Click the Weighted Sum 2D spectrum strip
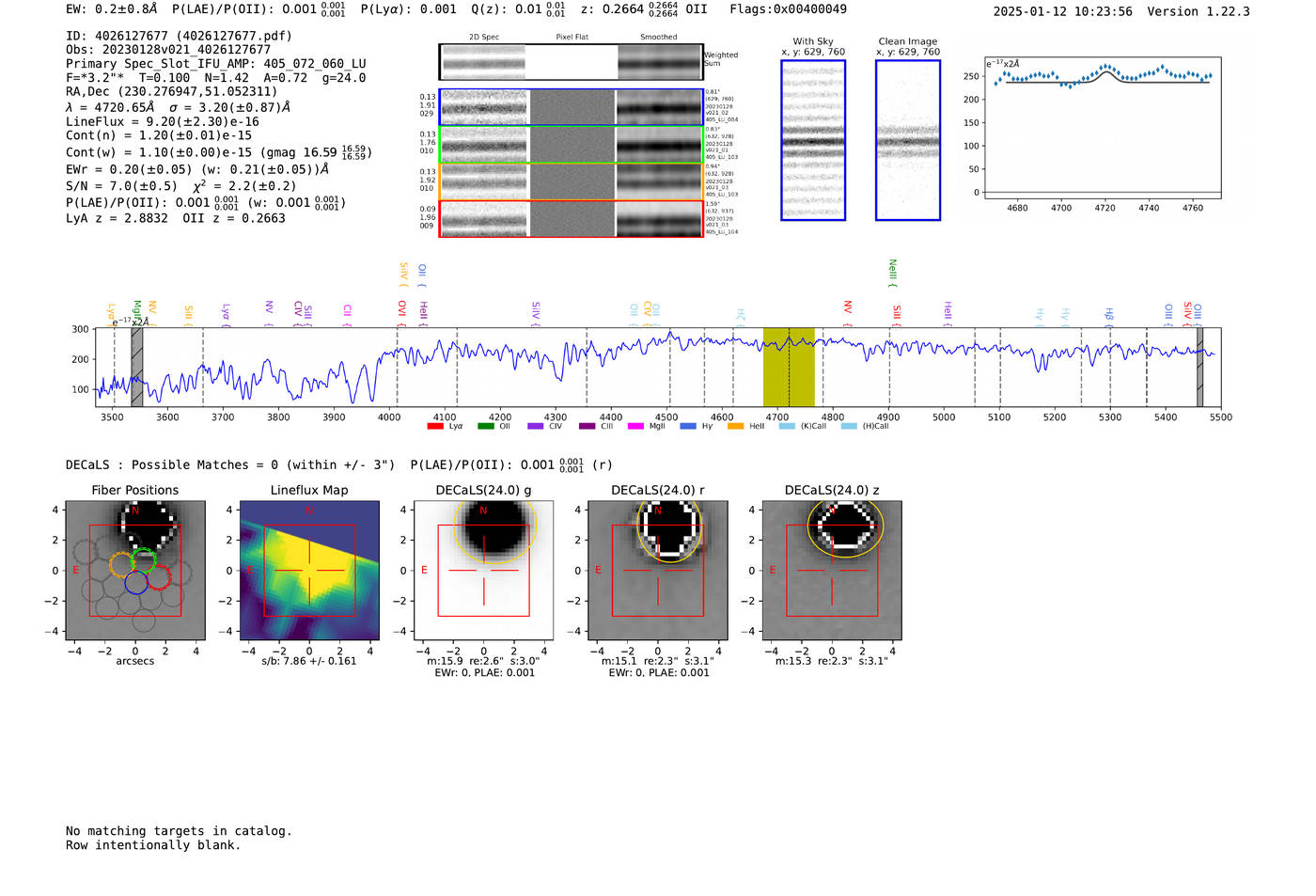Screen dimensions: 1316x896 pos(571,62)
